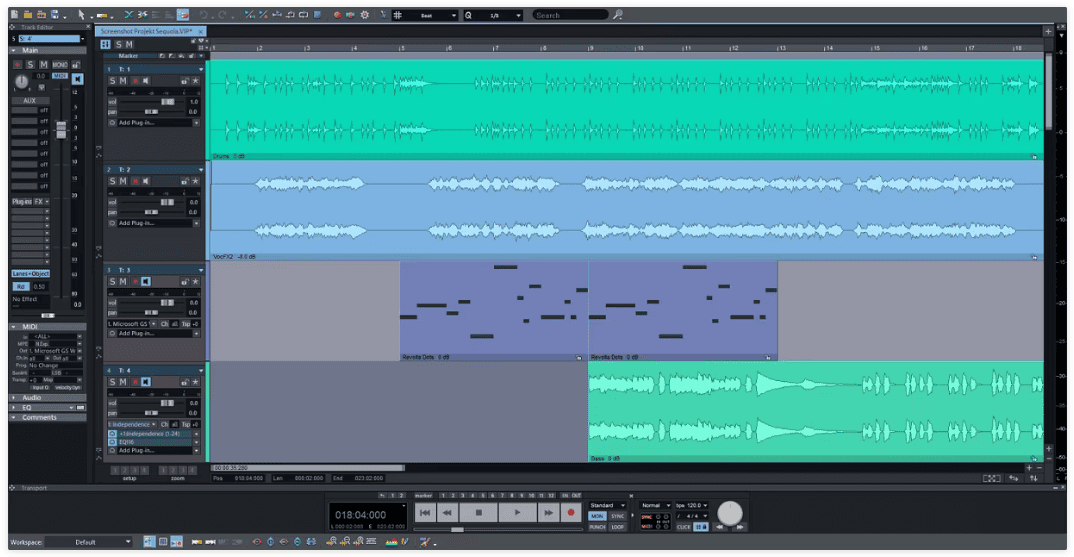Click the cut scissors icon in toolbar
The height and width of the screenshot is (557, 1074).
[128, 14]
